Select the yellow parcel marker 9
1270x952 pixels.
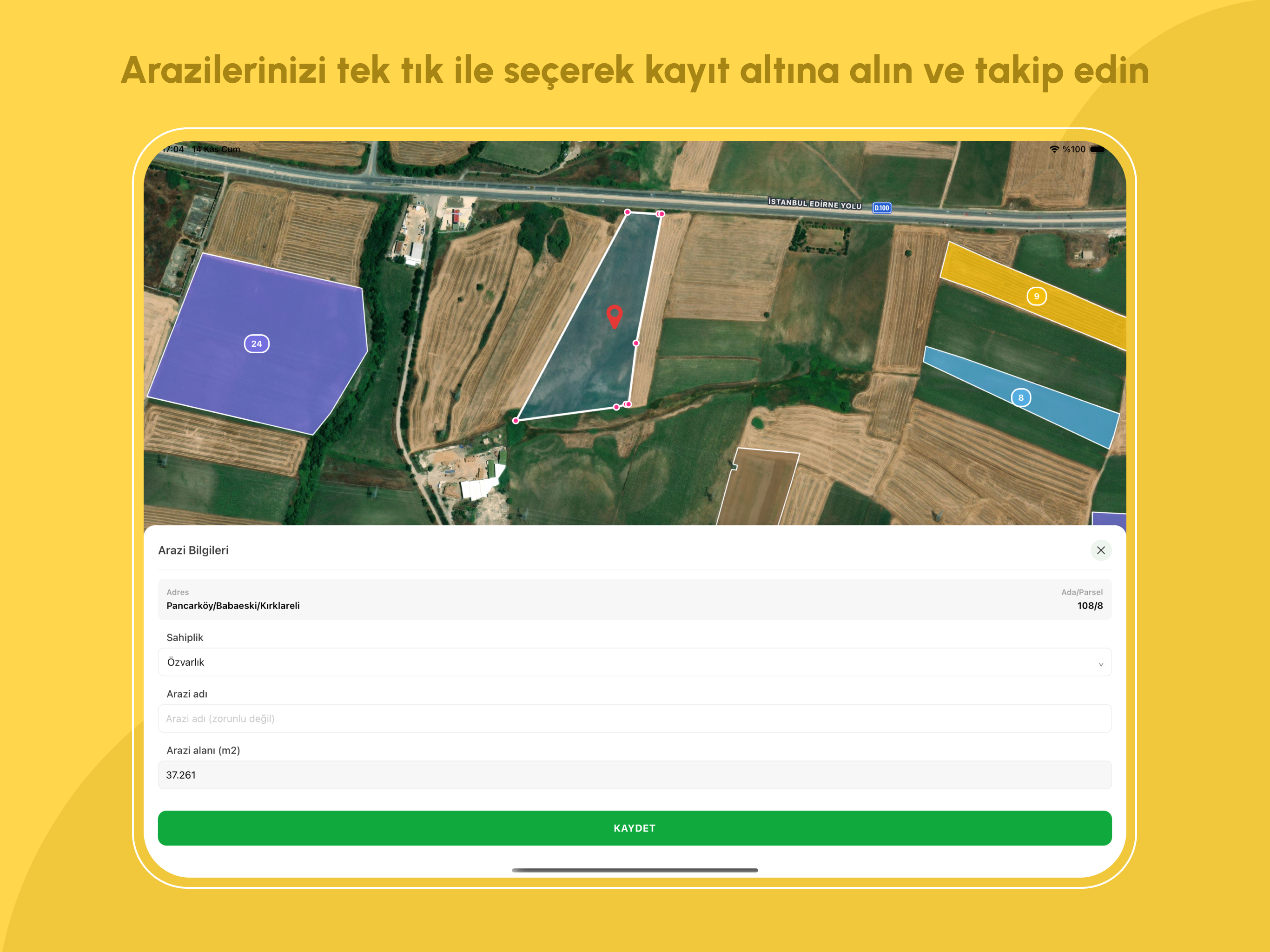1036,296
